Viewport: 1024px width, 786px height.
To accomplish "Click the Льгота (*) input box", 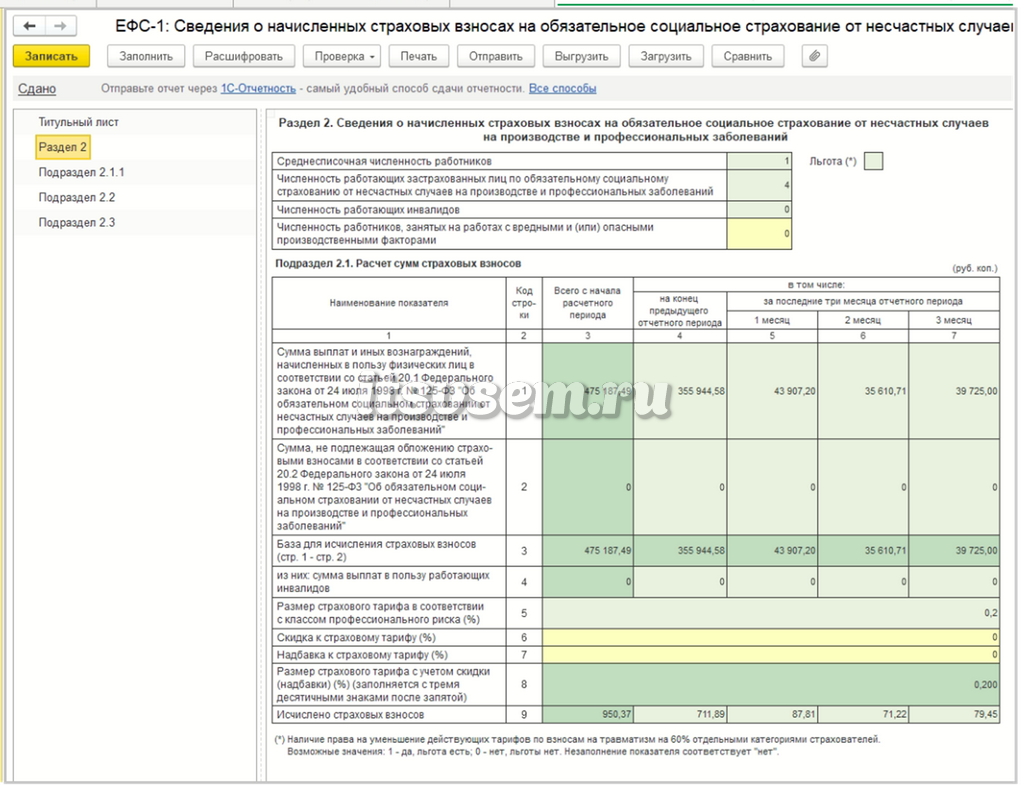I will point(873,161).
